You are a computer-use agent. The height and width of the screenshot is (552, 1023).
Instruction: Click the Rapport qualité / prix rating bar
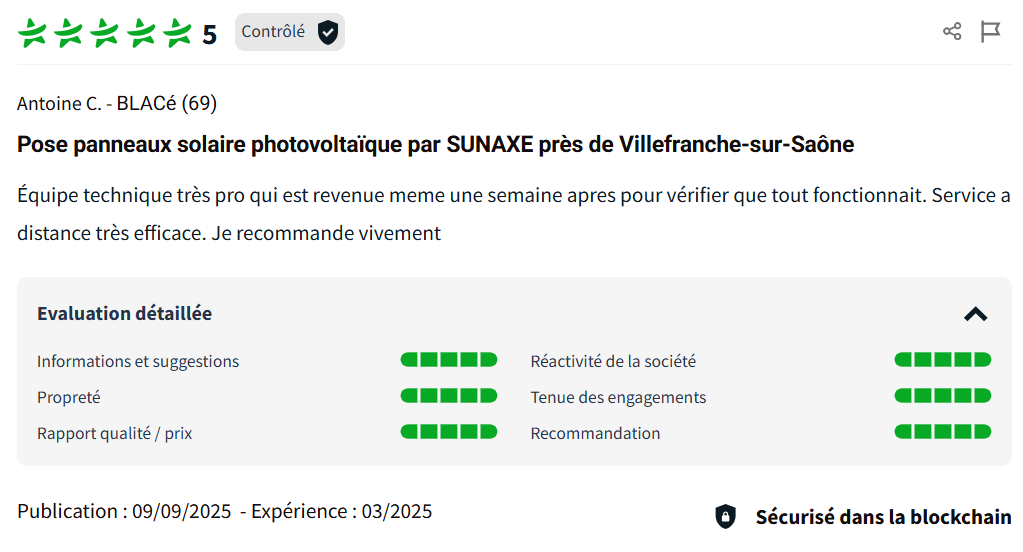(448, 432)
